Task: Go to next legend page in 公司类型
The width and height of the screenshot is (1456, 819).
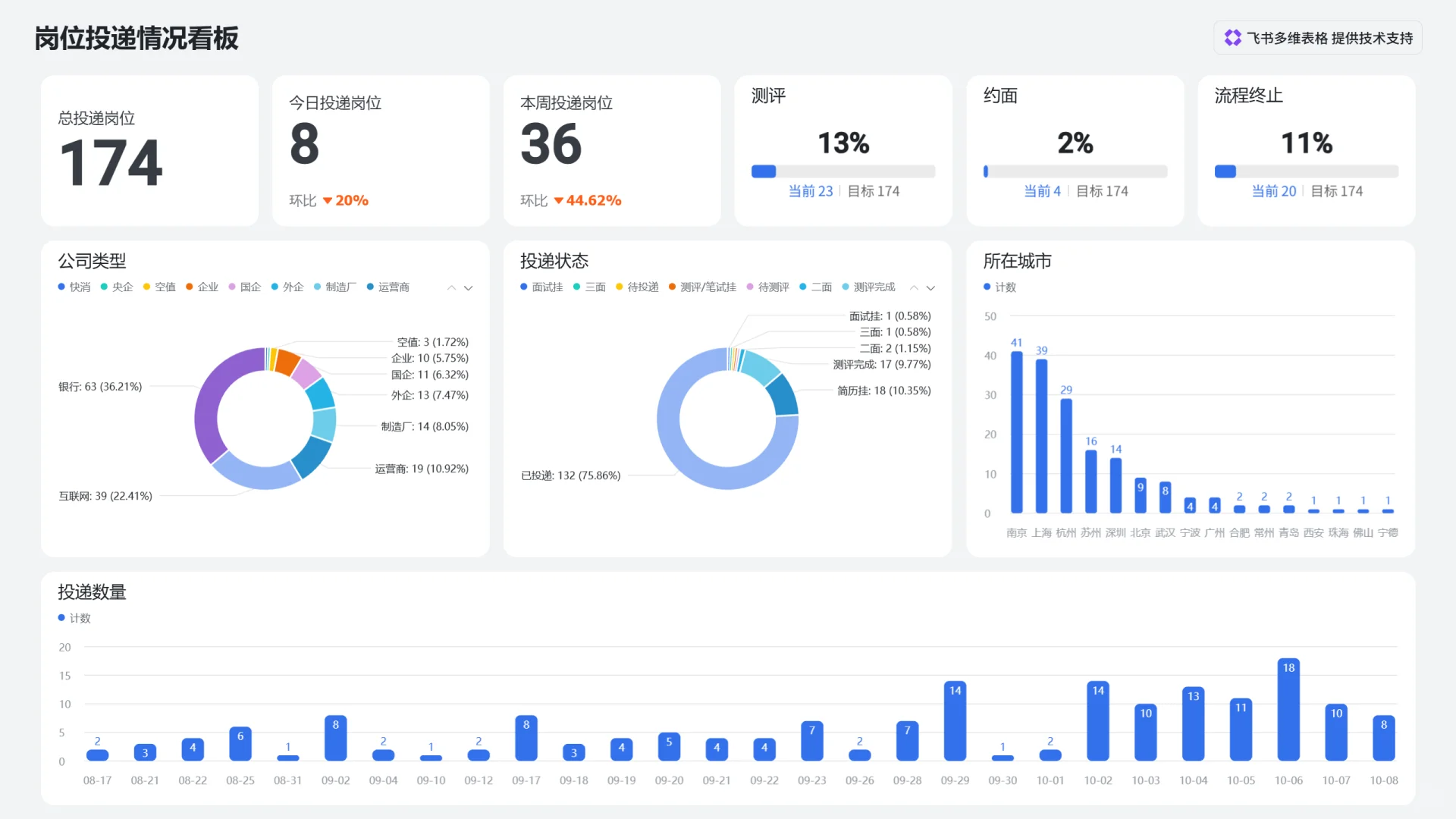Action: click(469, 288)
